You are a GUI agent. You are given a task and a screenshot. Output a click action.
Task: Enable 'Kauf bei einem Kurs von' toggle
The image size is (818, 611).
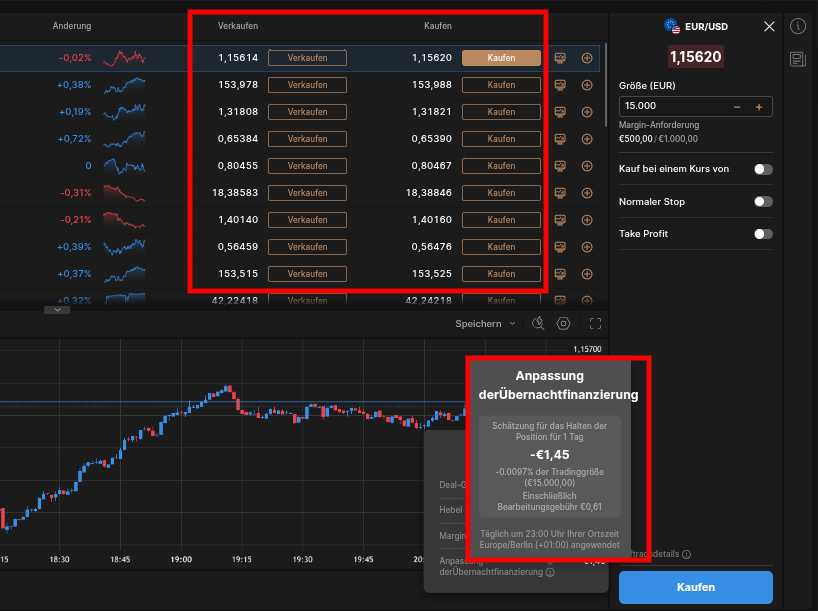tap(763, 170)
